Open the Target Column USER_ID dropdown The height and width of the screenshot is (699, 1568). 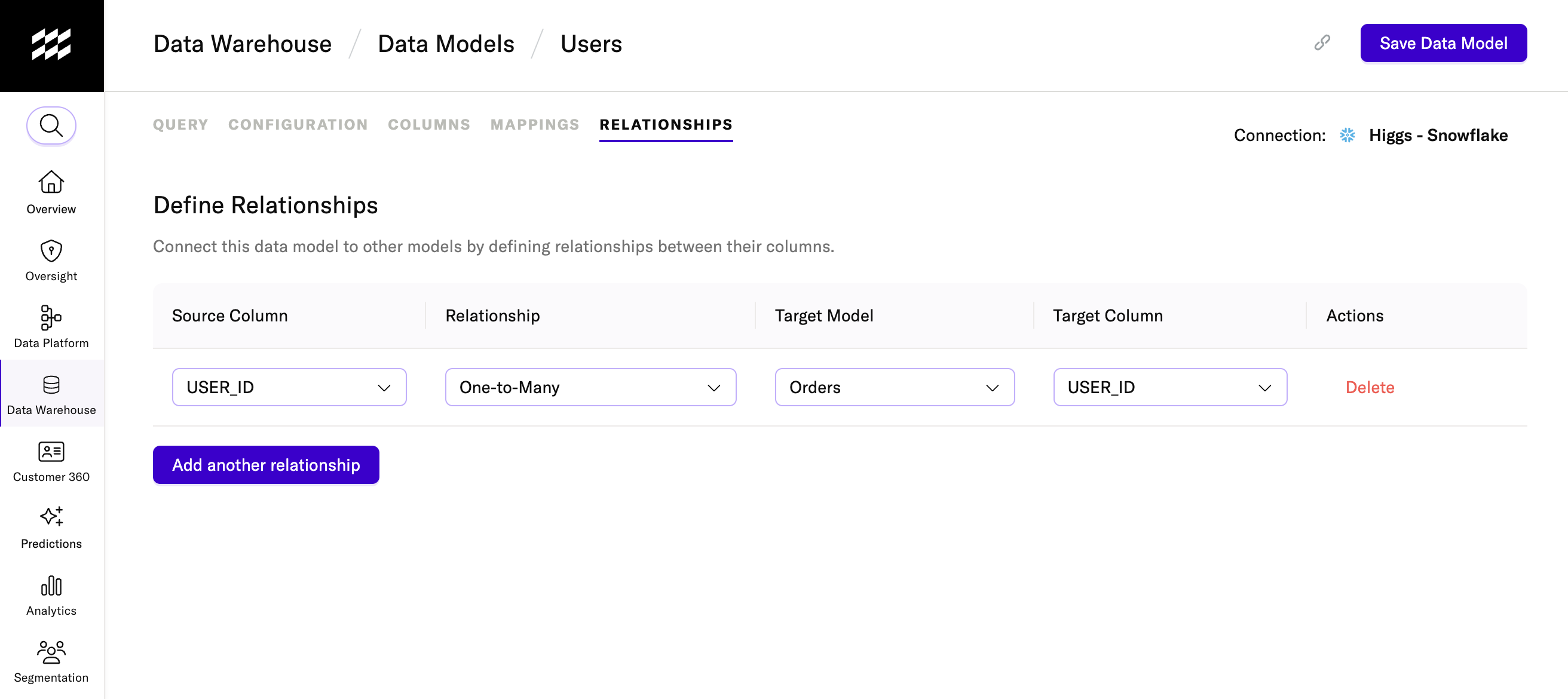[x=1169, y=387]
